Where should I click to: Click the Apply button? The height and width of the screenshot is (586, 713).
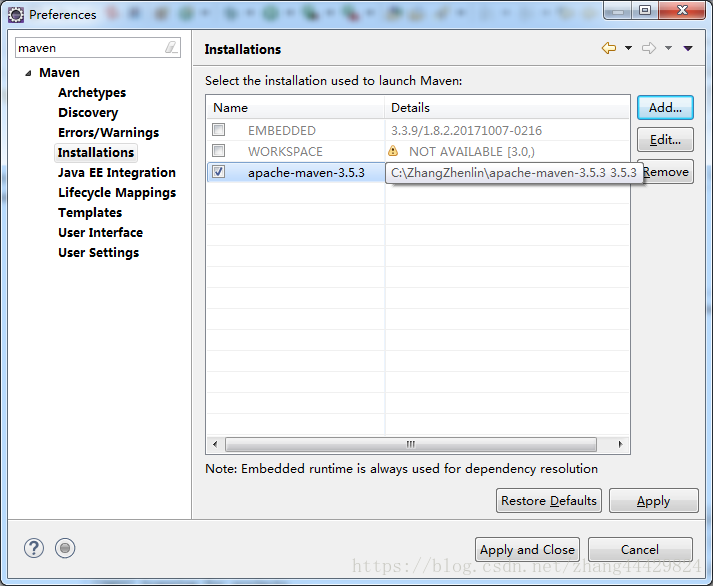click(653, 501)
